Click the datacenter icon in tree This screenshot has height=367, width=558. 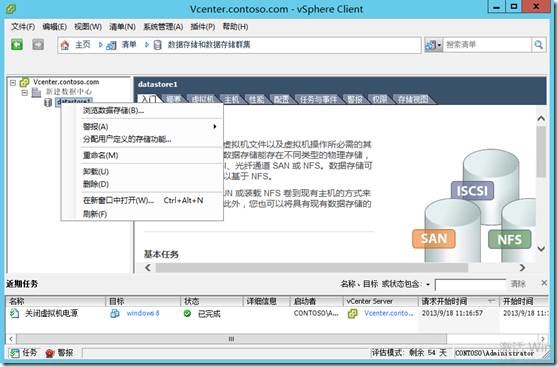tap(36, 93)
